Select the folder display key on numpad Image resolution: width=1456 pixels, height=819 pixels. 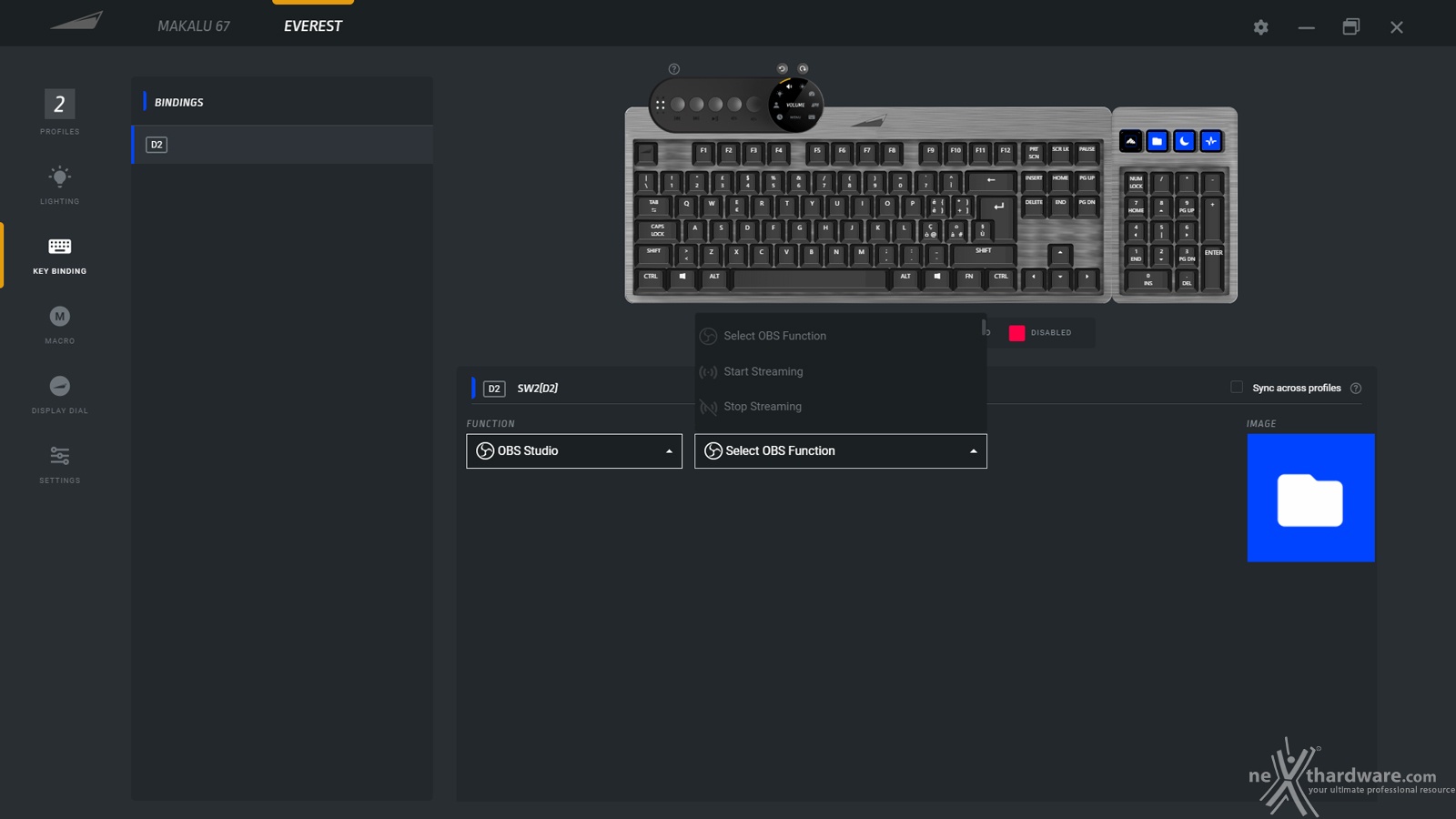click(1157, 141)
